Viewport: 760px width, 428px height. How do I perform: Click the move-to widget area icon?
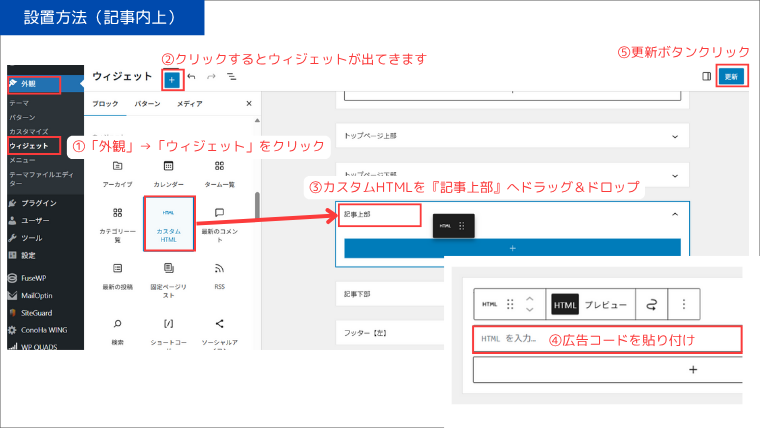[x=651, y=305]
